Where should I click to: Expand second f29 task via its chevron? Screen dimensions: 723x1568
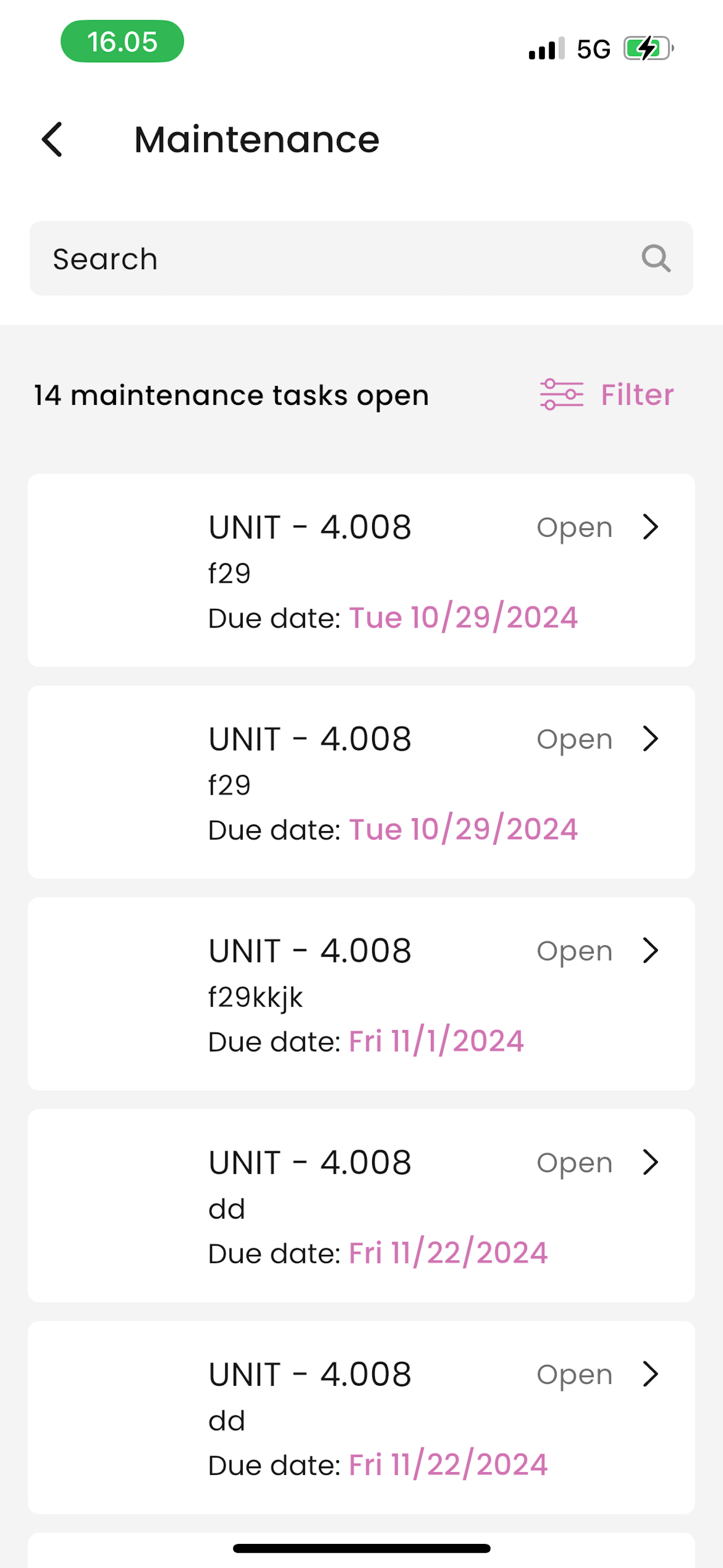[x=651, y=739]
